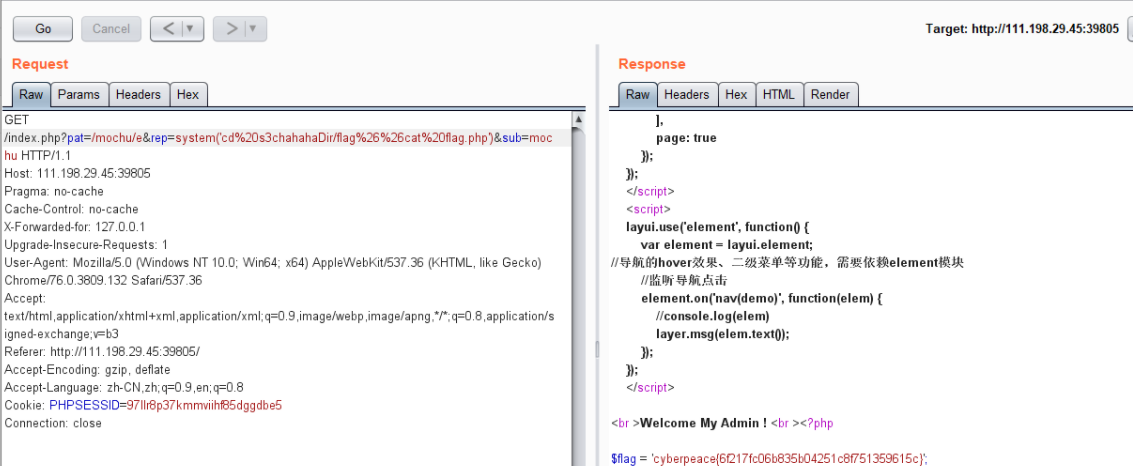Click the Cache-Control: no-cache line
The width and height of the screenshot is (1133, 466).
tap(71, 209)
